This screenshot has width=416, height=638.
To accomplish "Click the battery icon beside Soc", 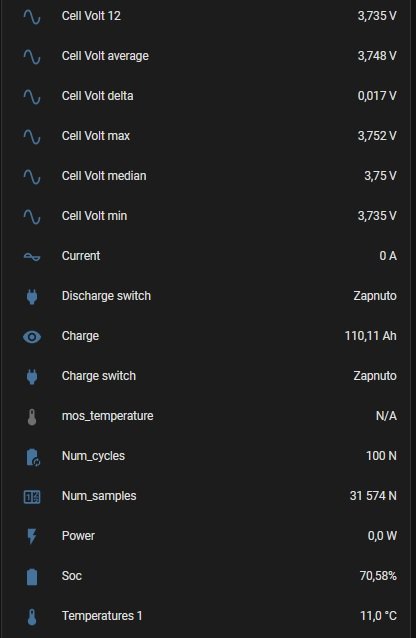I will coord(32,577).
